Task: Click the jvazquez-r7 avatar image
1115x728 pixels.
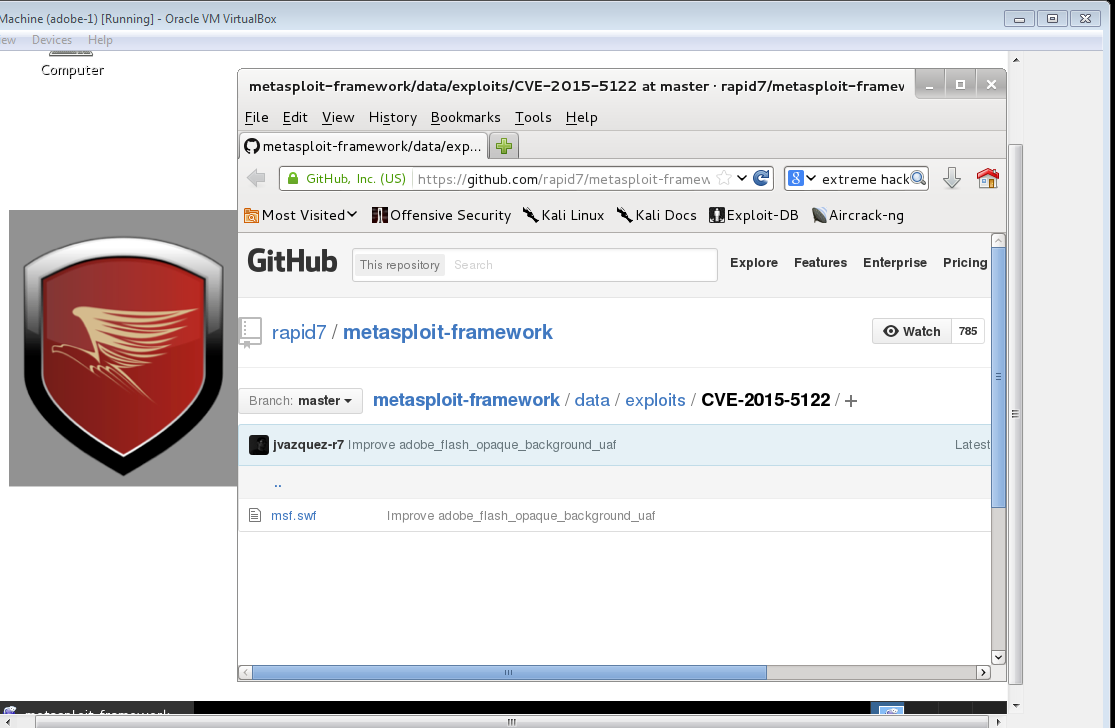Action: pos(259,445)
